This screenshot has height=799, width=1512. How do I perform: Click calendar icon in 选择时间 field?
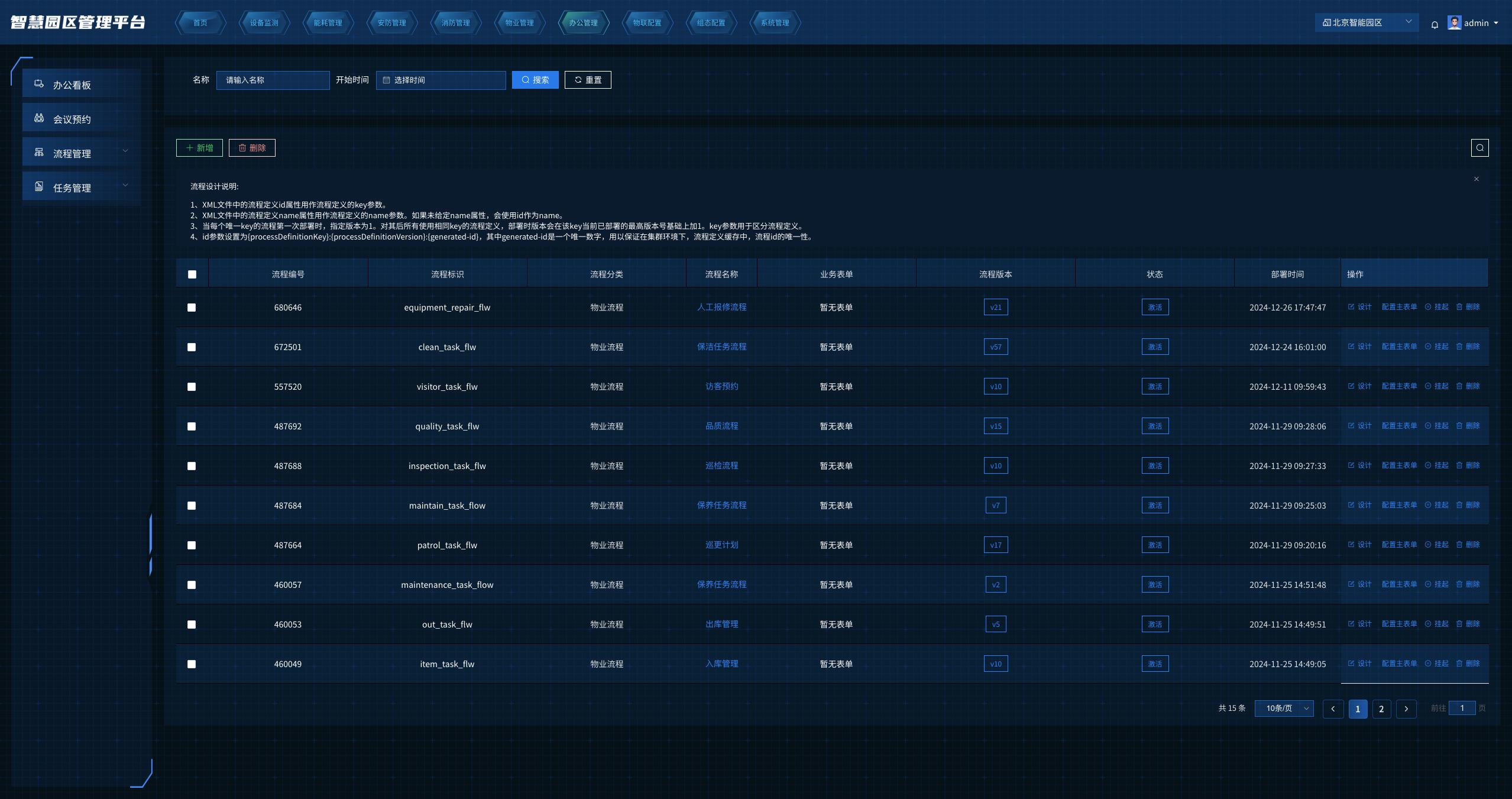(386, 80)
